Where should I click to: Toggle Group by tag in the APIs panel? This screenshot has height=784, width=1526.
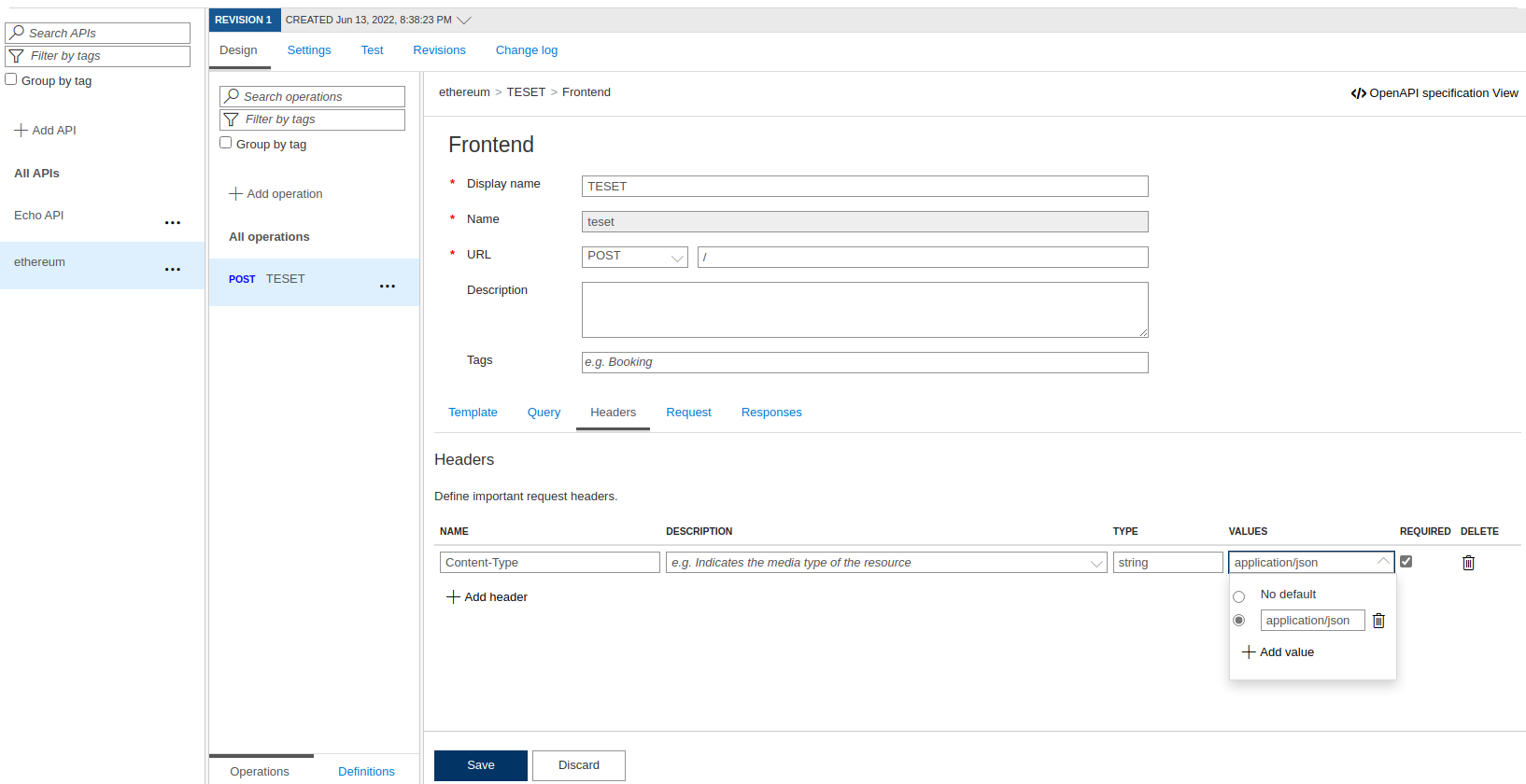11,79
